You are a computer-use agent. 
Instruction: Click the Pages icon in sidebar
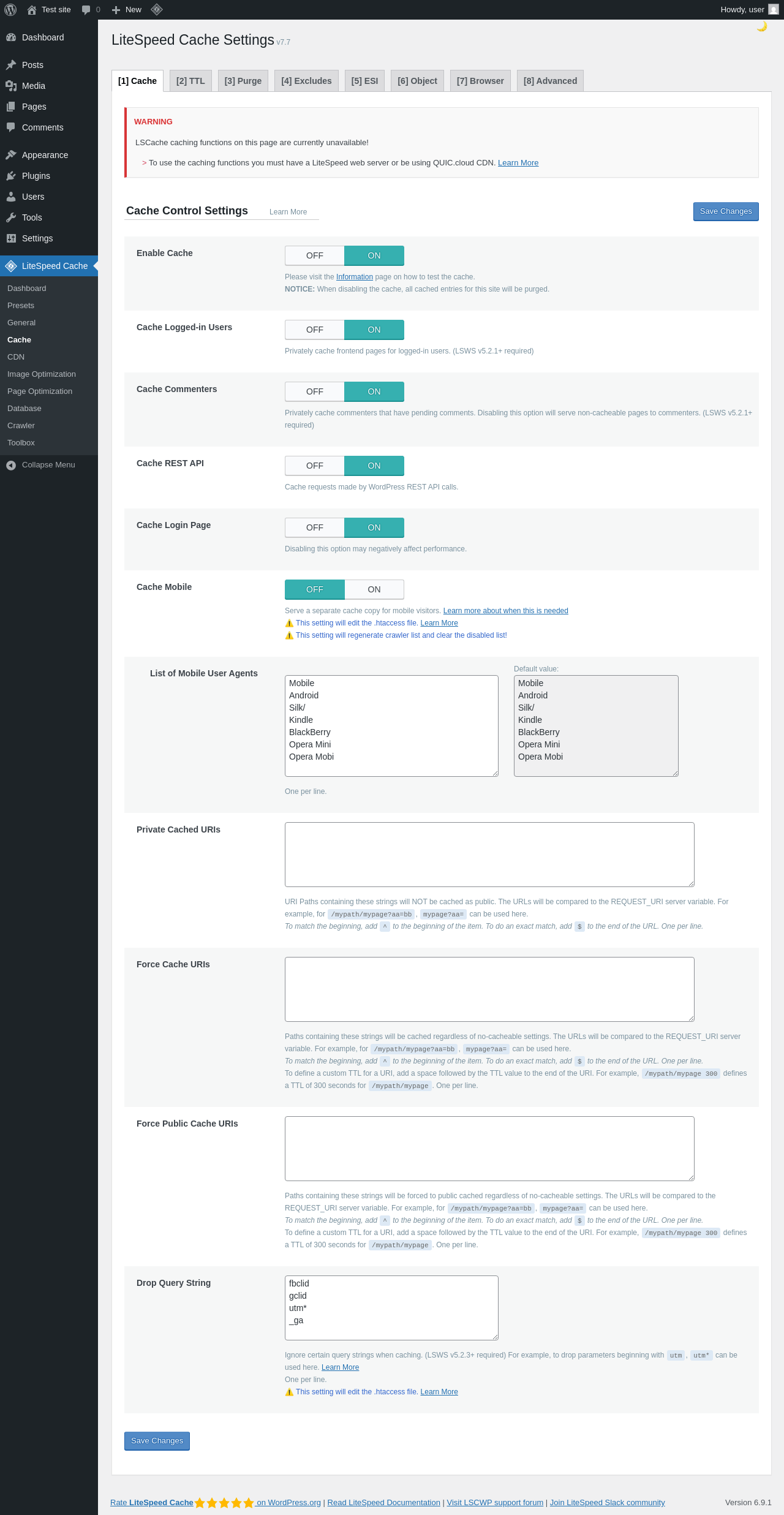[x=11, y=107]
